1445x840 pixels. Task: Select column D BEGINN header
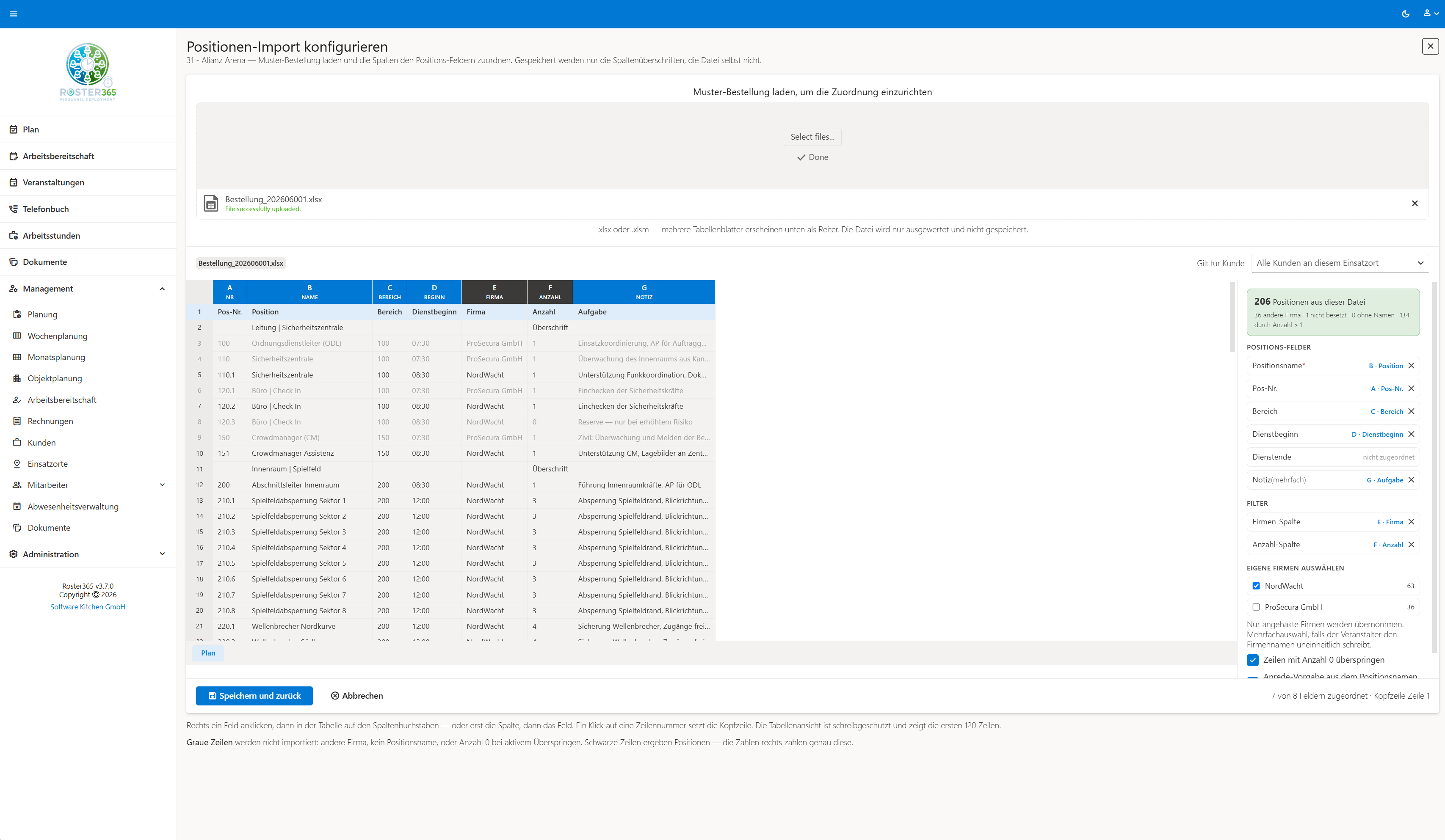click(434, 292)
